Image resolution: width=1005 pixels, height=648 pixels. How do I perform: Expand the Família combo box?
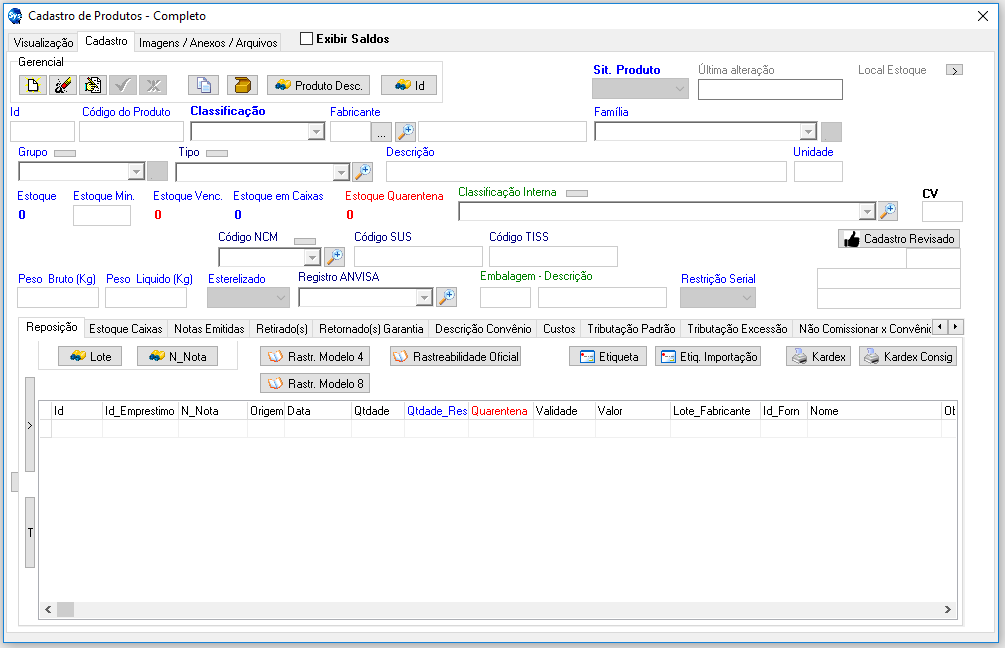point(808,132)
